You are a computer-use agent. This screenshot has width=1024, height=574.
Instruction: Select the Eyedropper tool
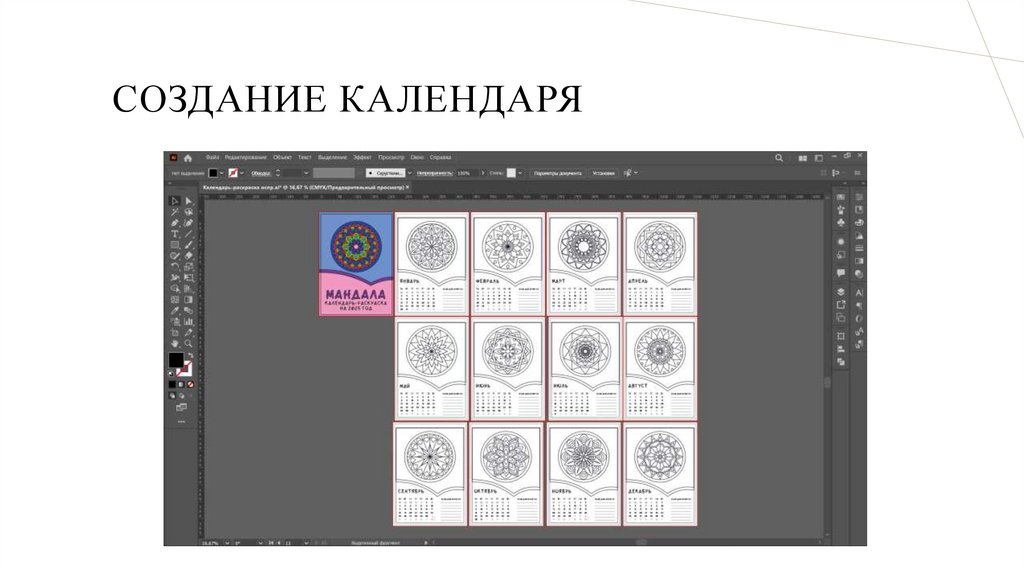pyautogui.click(x=174, y=310)
